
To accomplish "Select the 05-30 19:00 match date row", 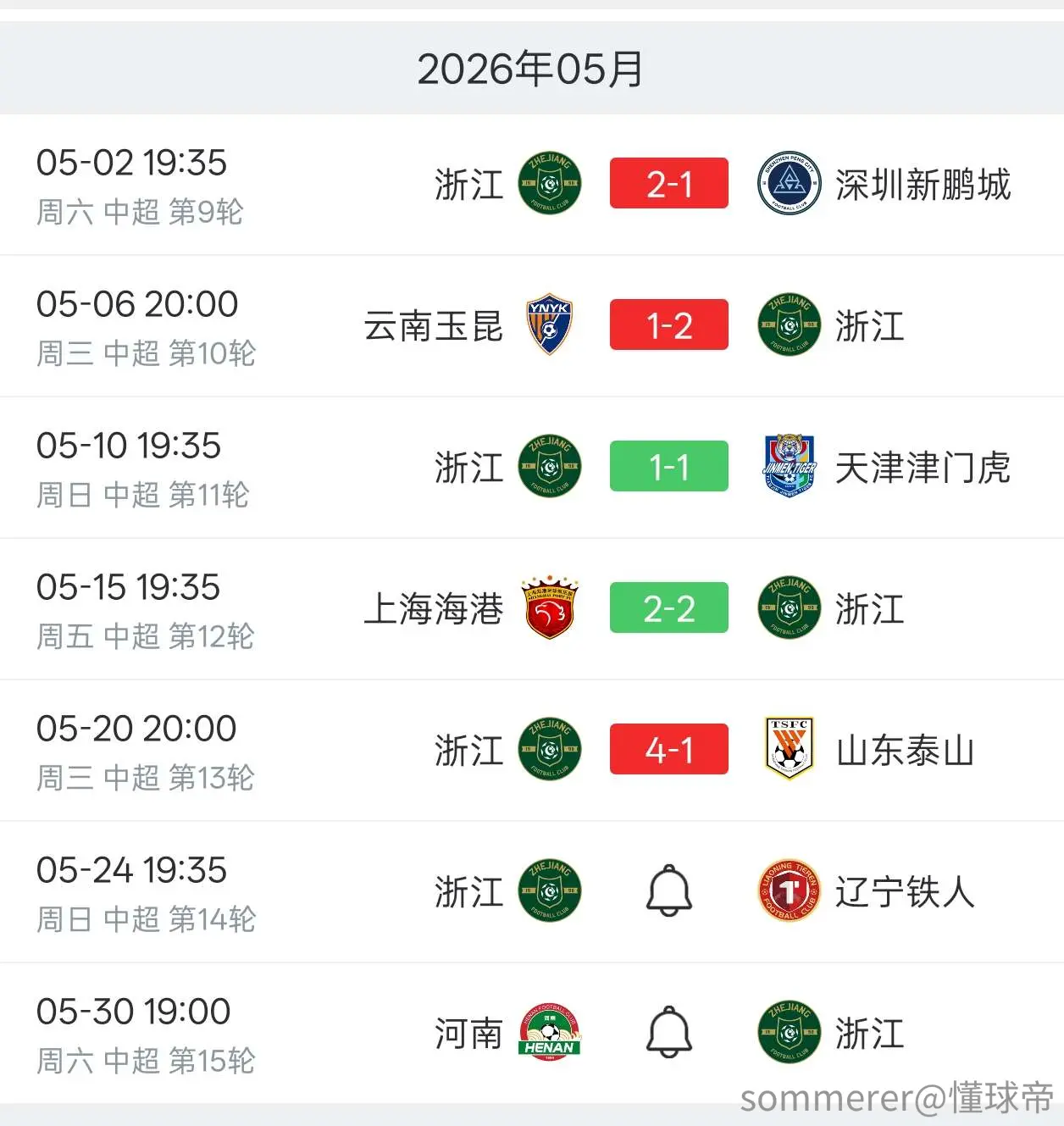I will tap(532, 1034).
